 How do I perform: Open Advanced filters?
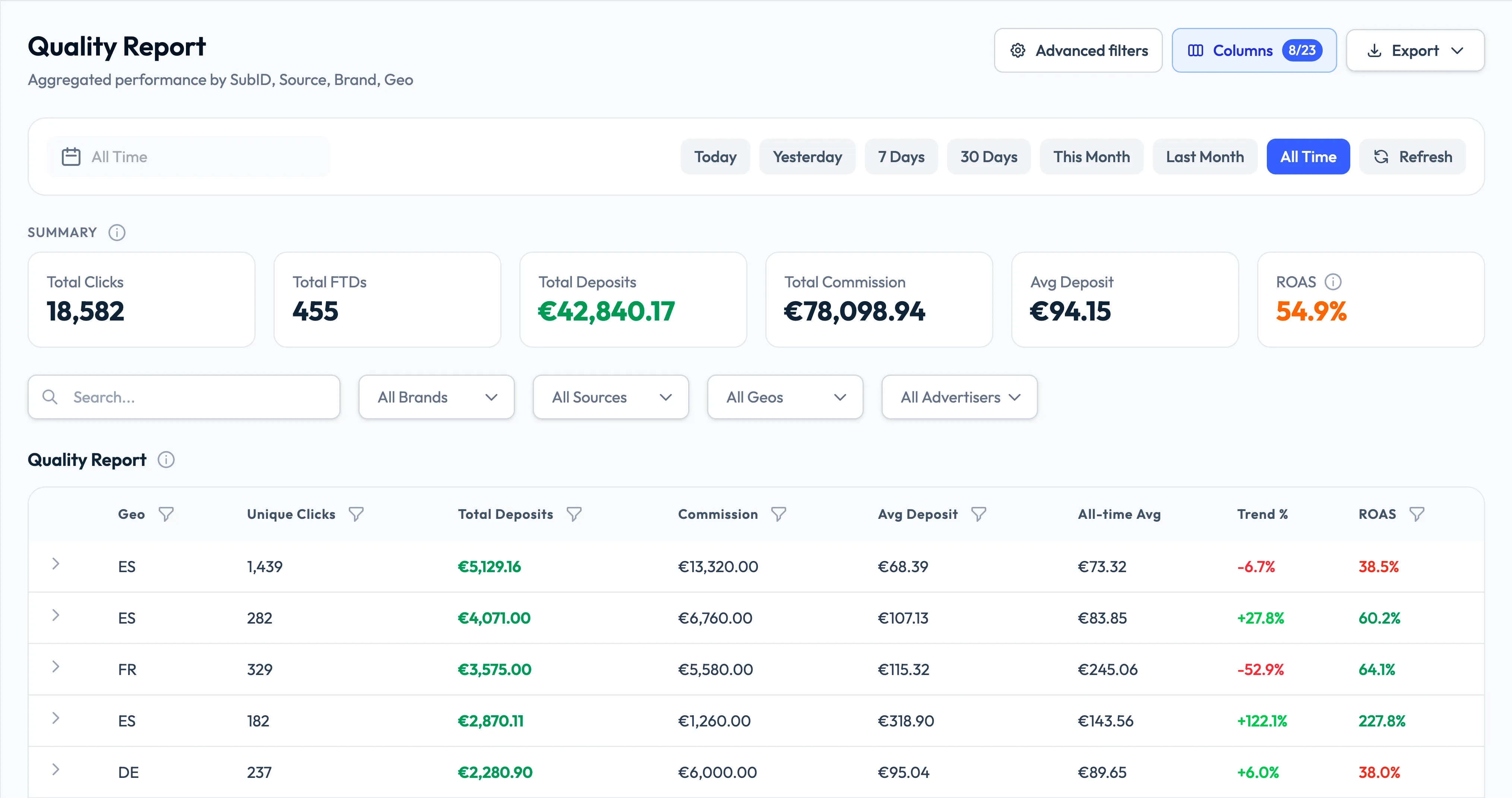point(1078,50)
